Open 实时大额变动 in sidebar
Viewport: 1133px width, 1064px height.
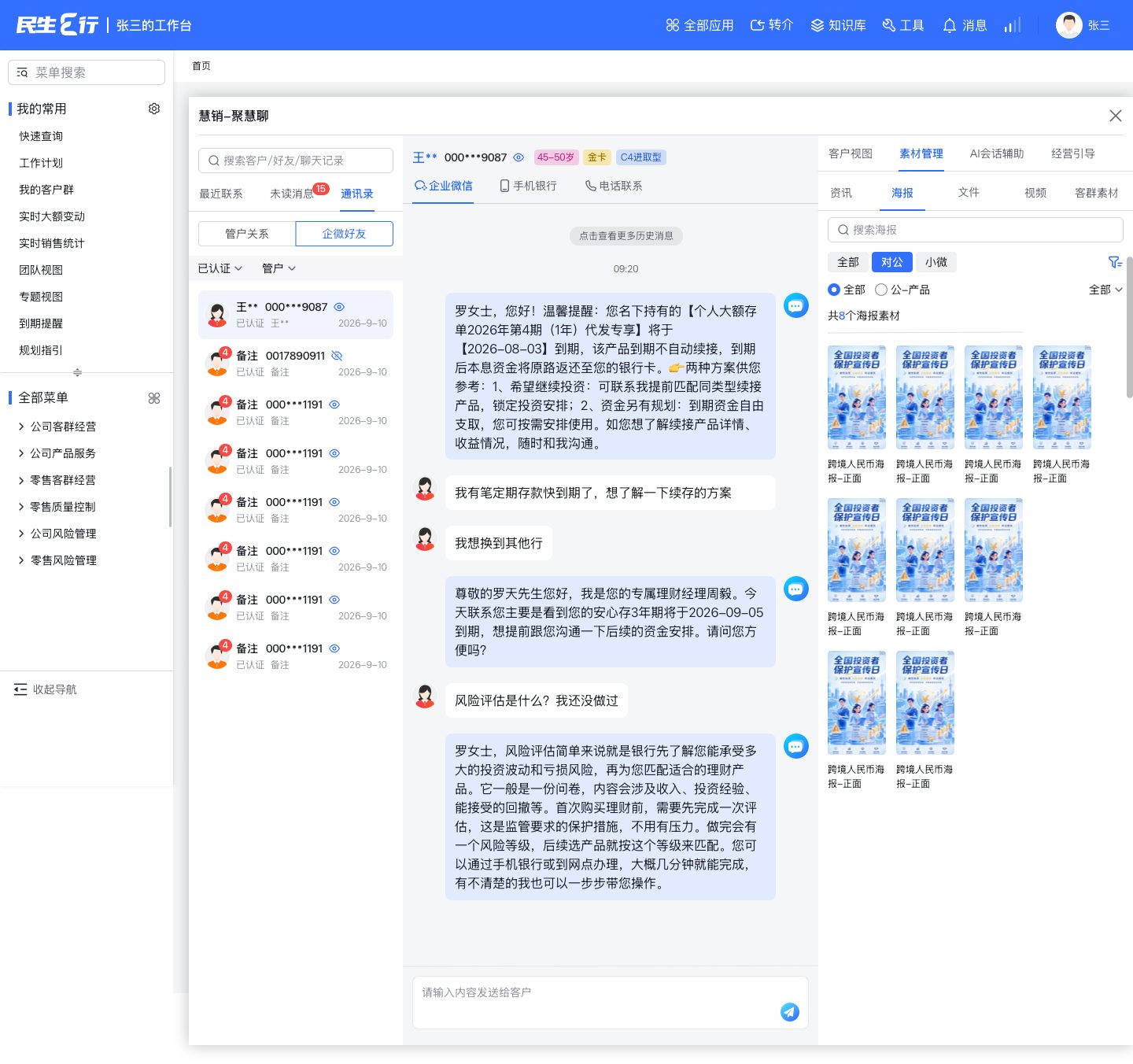coord(52,216)
